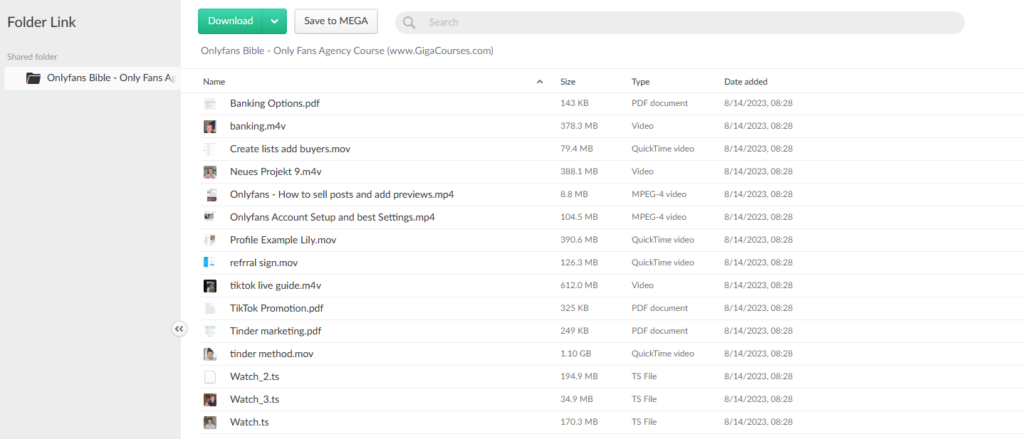
Task: Click the banking.m4v video thumbnail
Action: click(210, 126)
